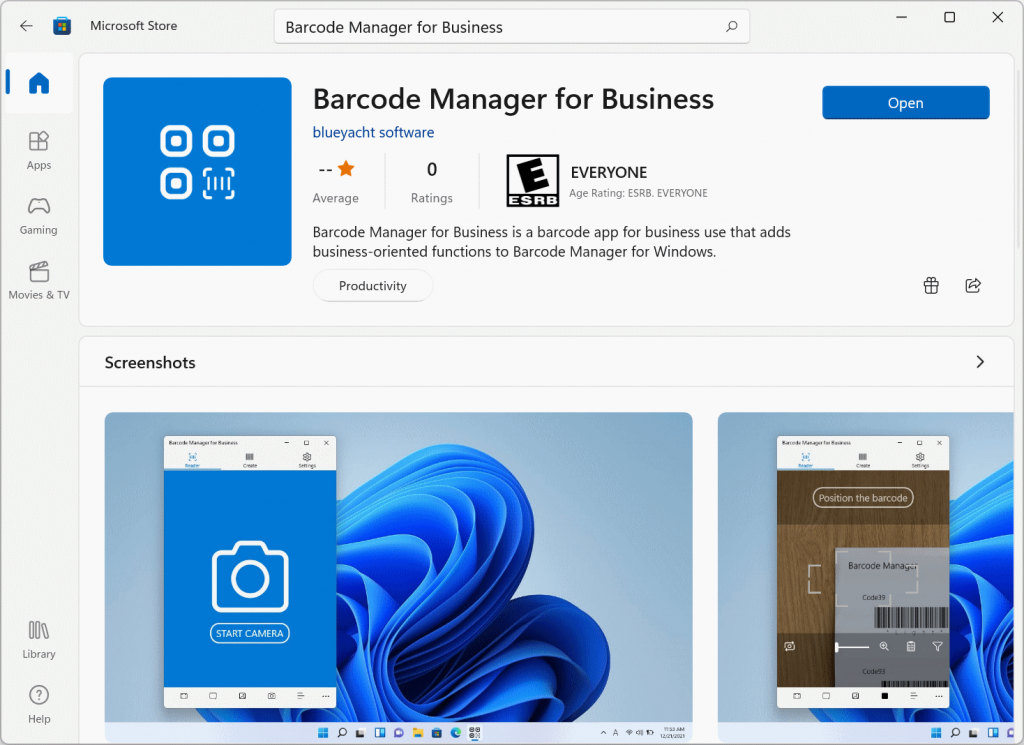Click the search magnifier in the search bar
Screen dimensions: 1024x745
click(x=731, y=26)
